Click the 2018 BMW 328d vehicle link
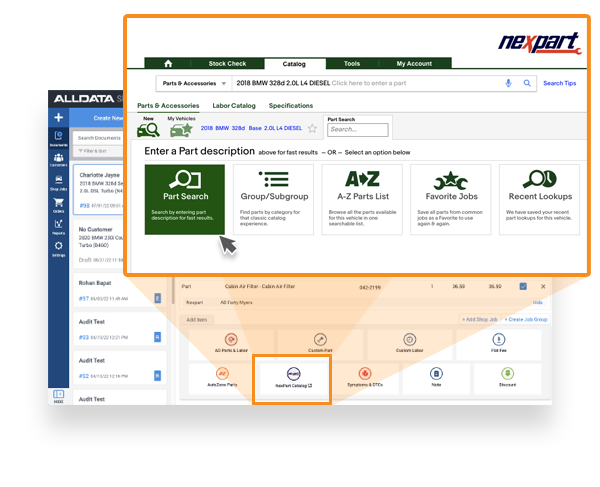The image size is (600, 487). click(251, 128)
